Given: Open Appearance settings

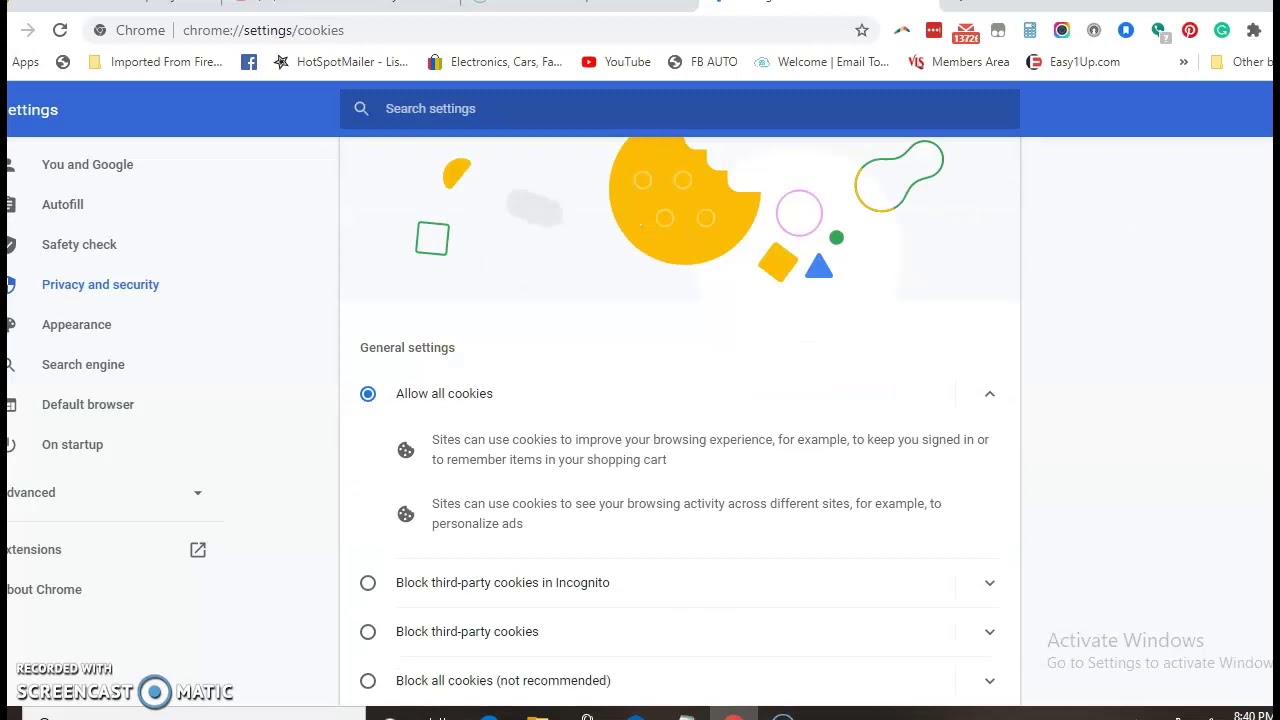Looking at the screenshot, I should (x=76, y=324).
